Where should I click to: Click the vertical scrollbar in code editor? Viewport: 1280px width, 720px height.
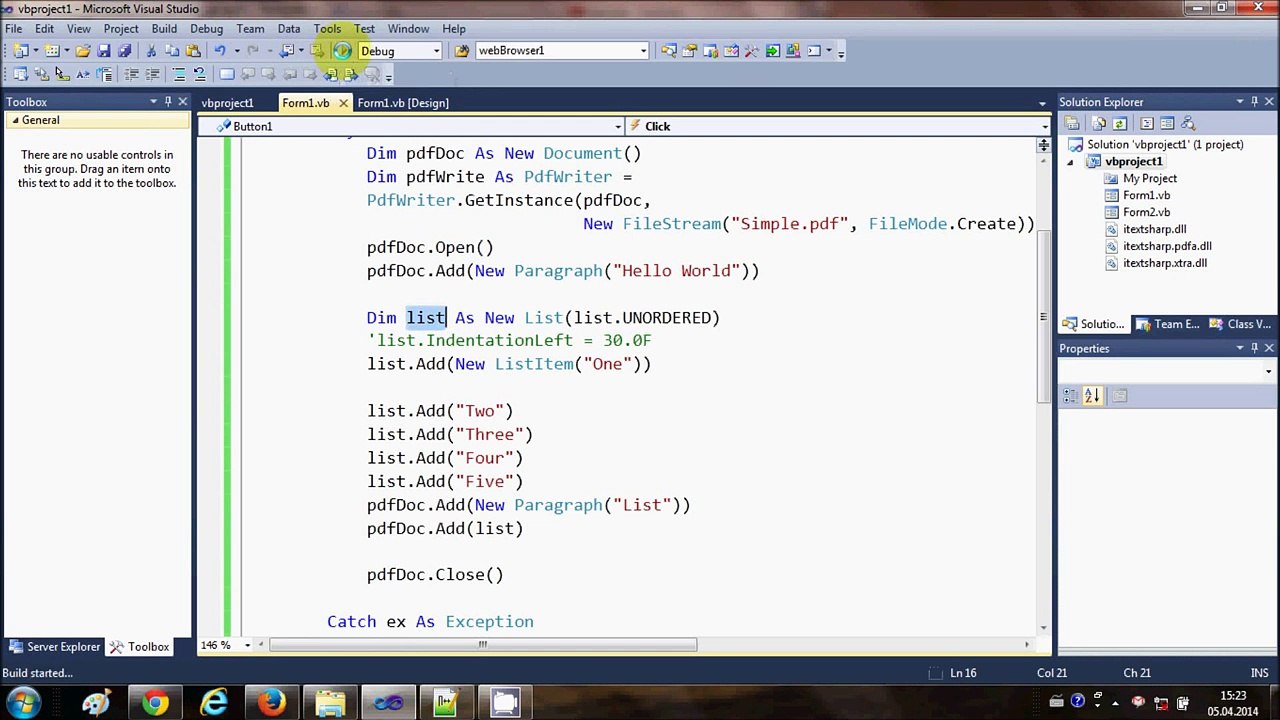click(x=1043, y=317)
